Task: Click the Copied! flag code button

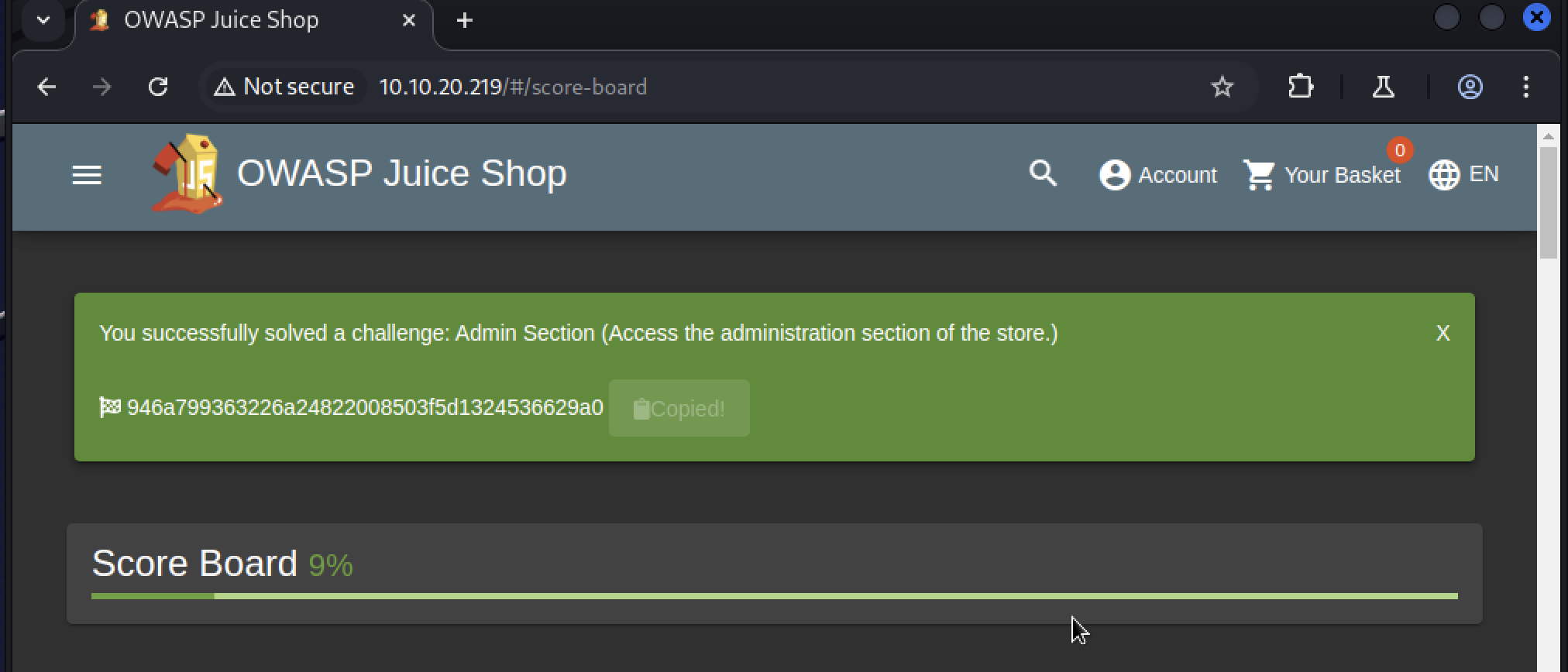Action: (679, 408)
